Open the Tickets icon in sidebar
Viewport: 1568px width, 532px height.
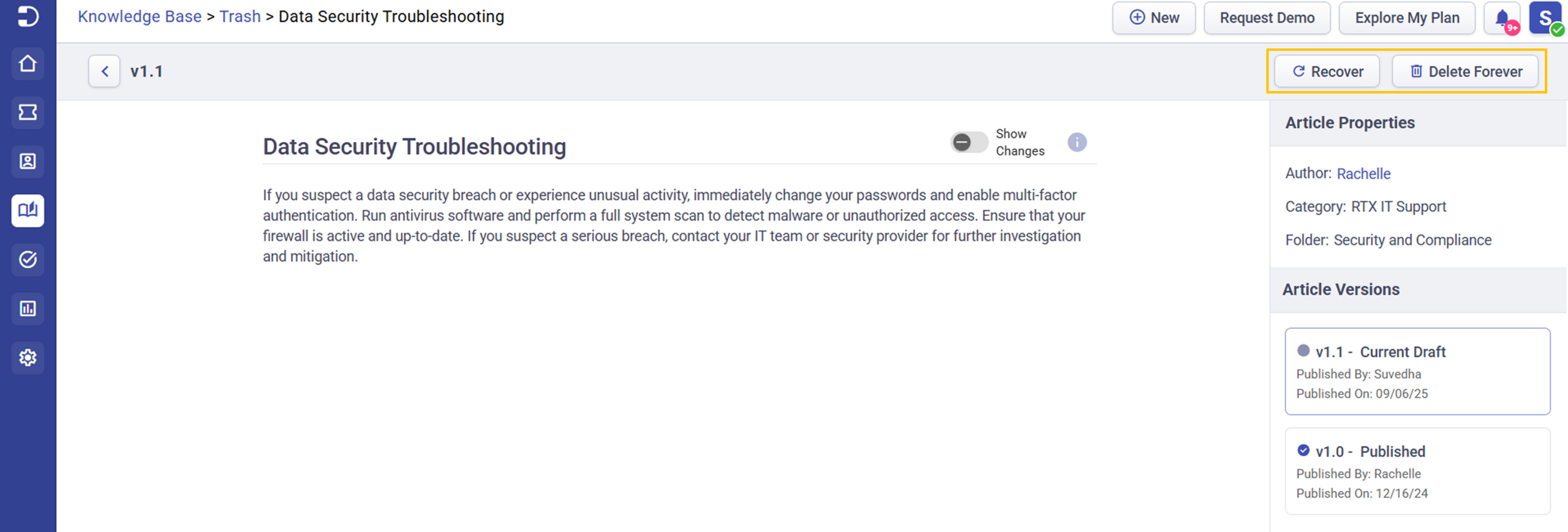[28, 113]
